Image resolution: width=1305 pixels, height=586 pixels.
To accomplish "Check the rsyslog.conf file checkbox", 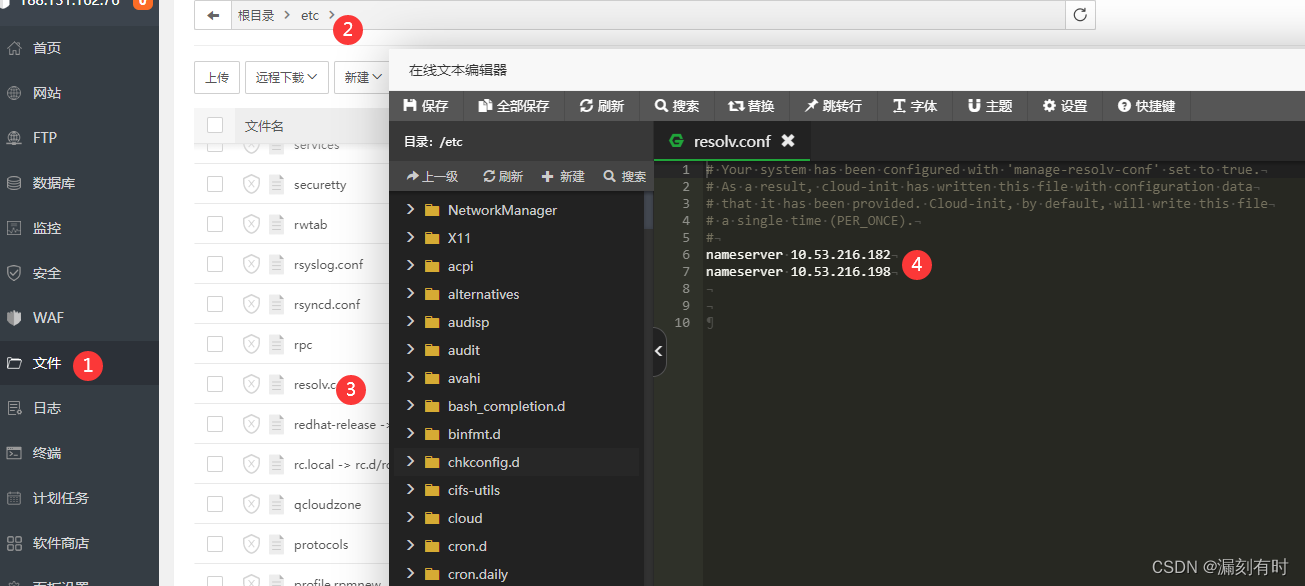I will (215, 264).
